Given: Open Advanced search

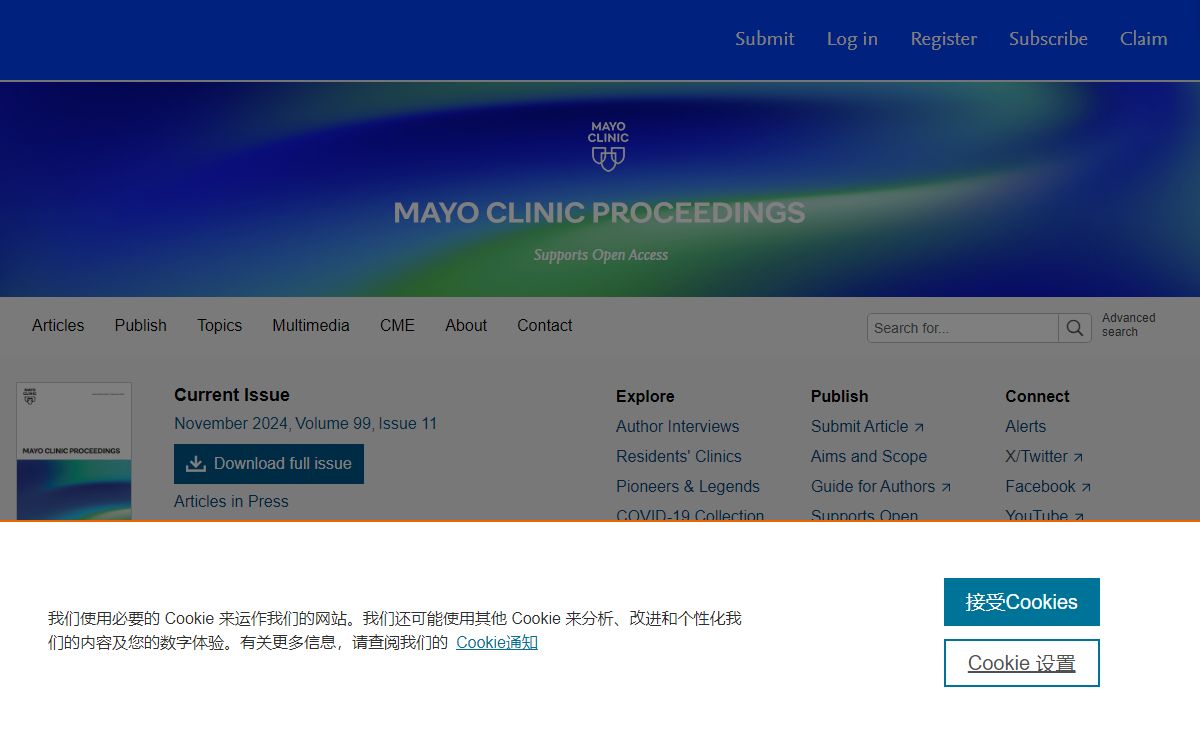Looking at the screenshot, I should 1128,325.
